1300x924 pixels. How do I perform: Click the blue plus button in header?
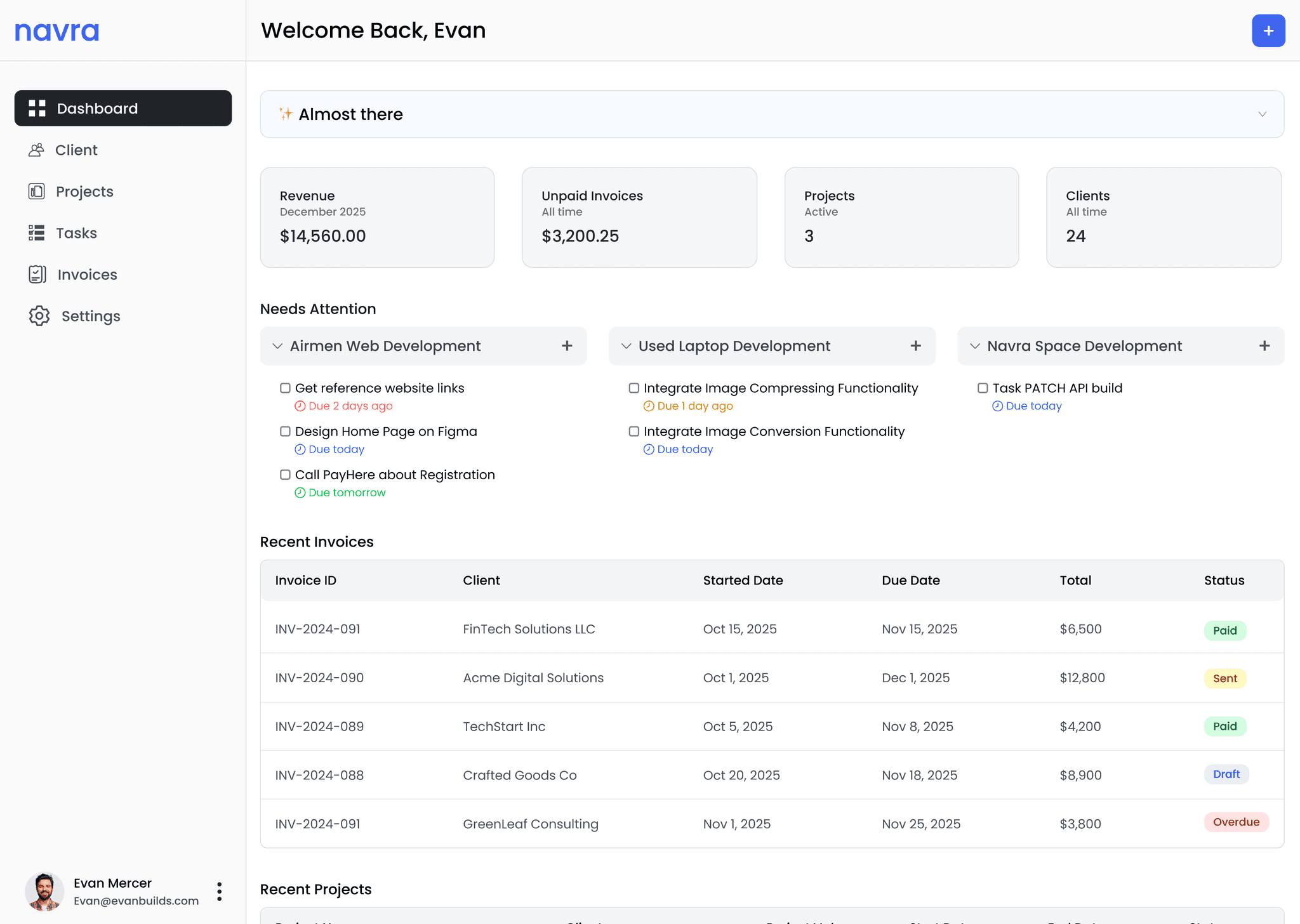(x=1268, y=30)
